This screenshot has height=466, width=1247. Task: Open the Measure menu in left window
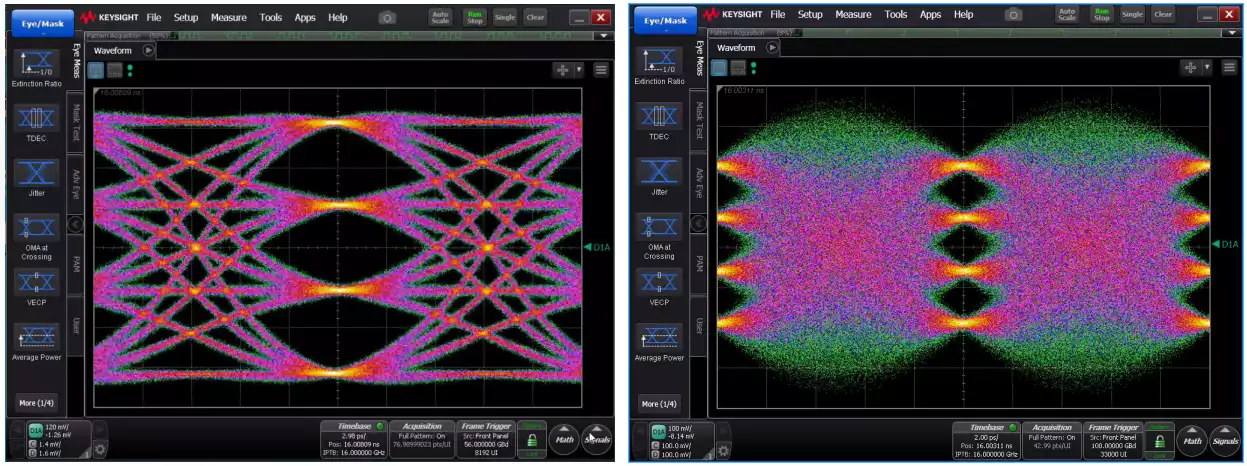[229, 17]
